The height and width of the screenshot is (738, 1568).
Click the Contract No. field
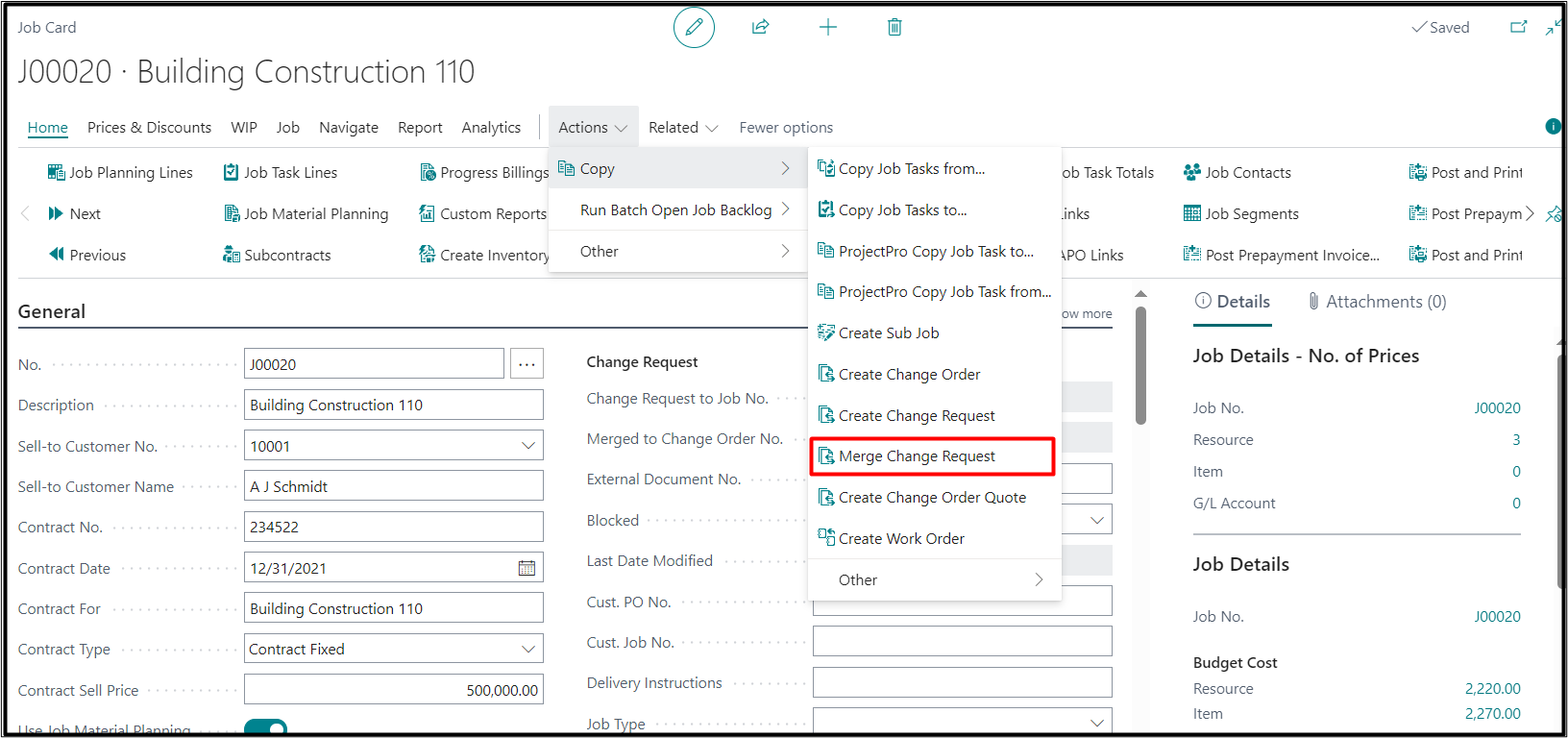394,527
